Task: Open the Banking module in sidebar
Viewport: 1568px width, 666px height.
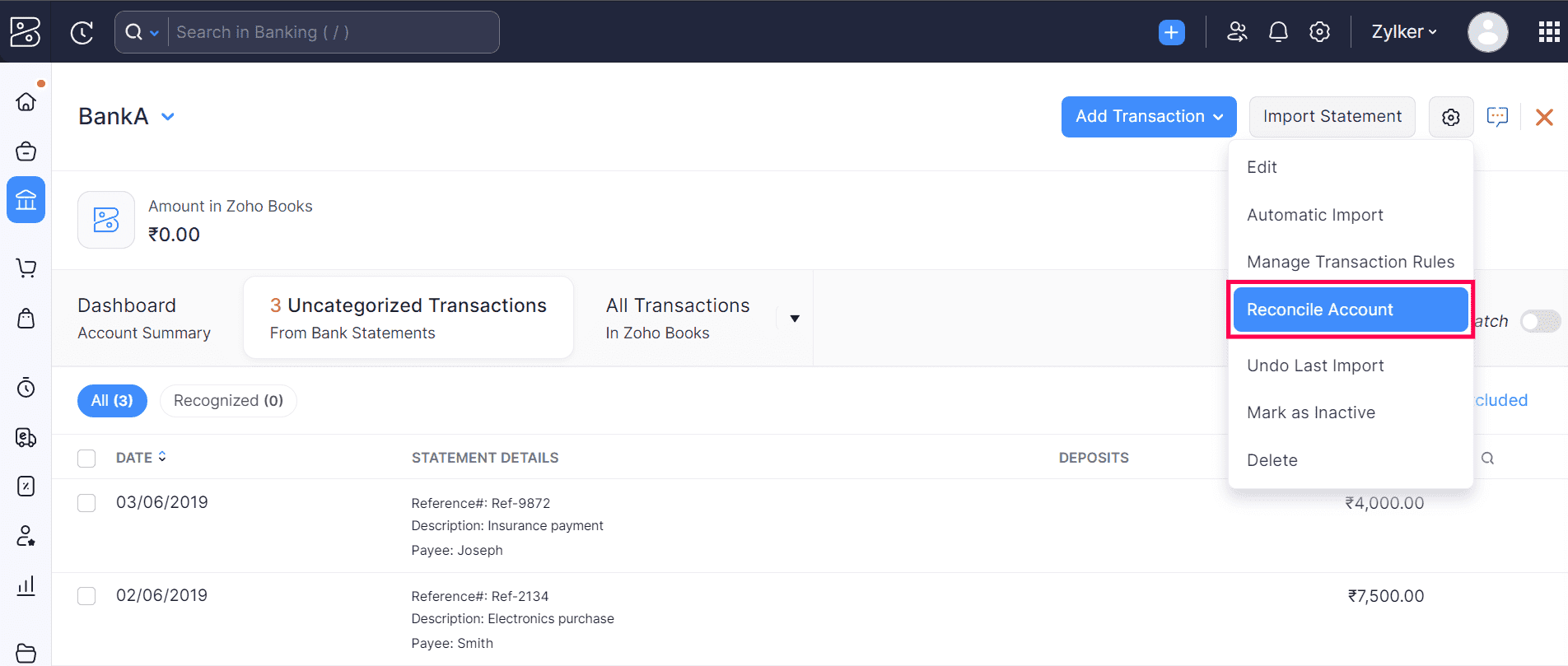Action: click(26, 200)
